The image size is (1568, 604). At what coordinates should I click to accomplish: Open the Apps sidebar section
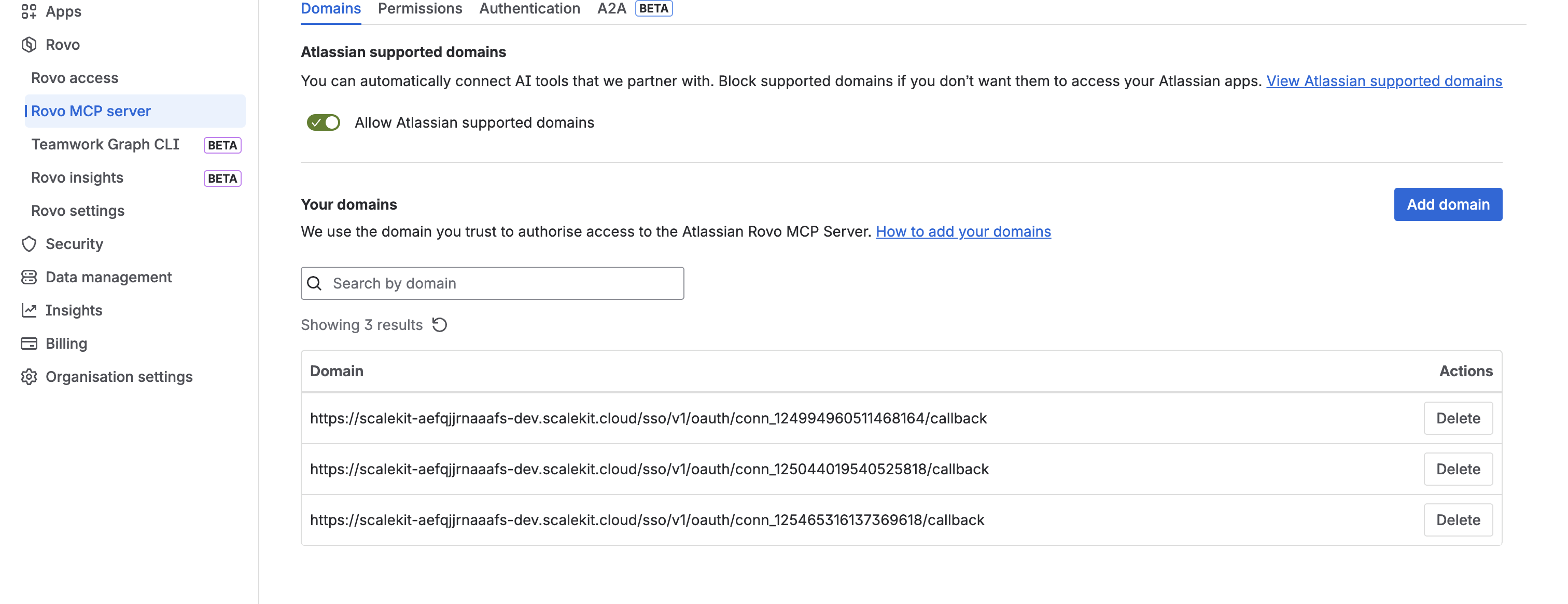63,11
